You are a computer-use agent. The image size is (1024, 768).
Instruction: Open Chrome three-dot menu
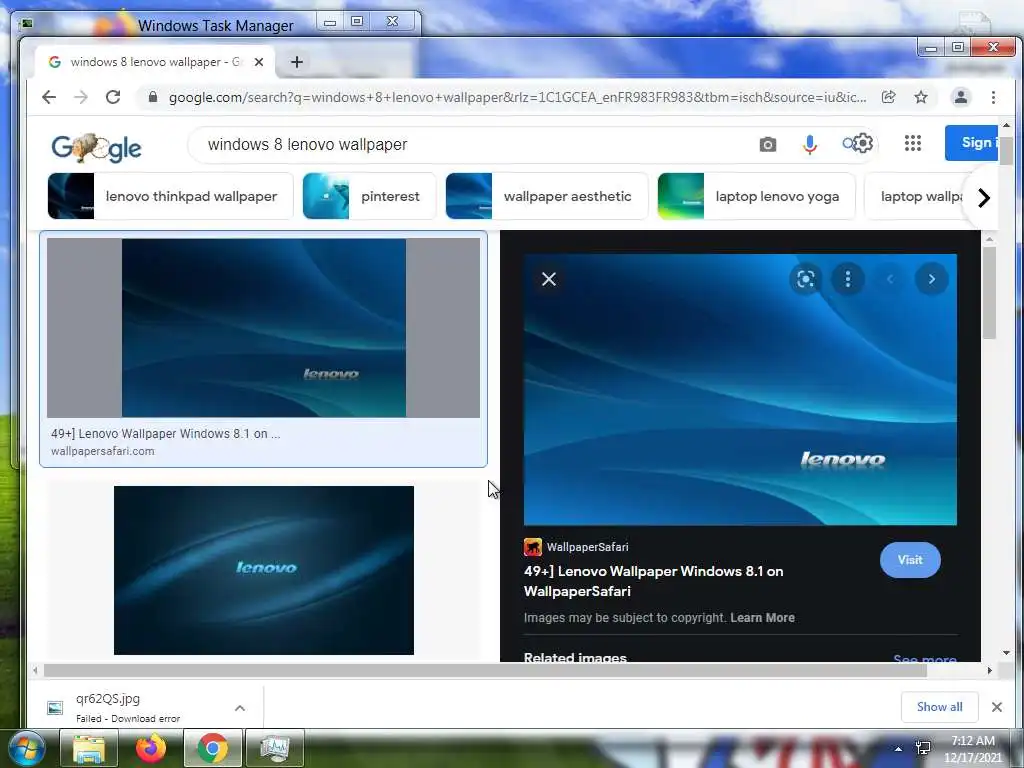pos(993,97)
